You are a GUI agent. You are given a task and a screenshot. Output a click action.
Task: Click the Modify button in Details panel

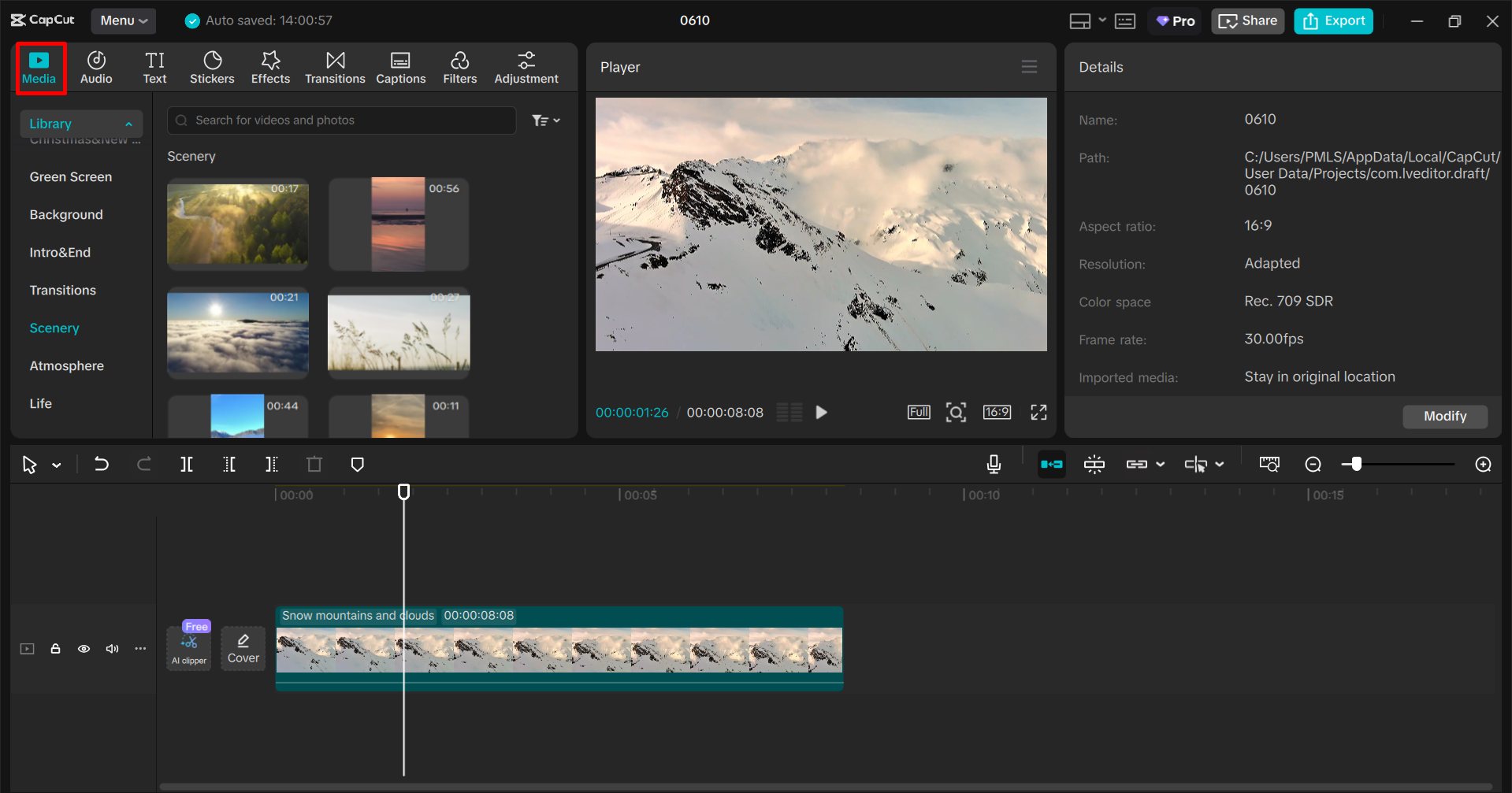click(1444, 417)
